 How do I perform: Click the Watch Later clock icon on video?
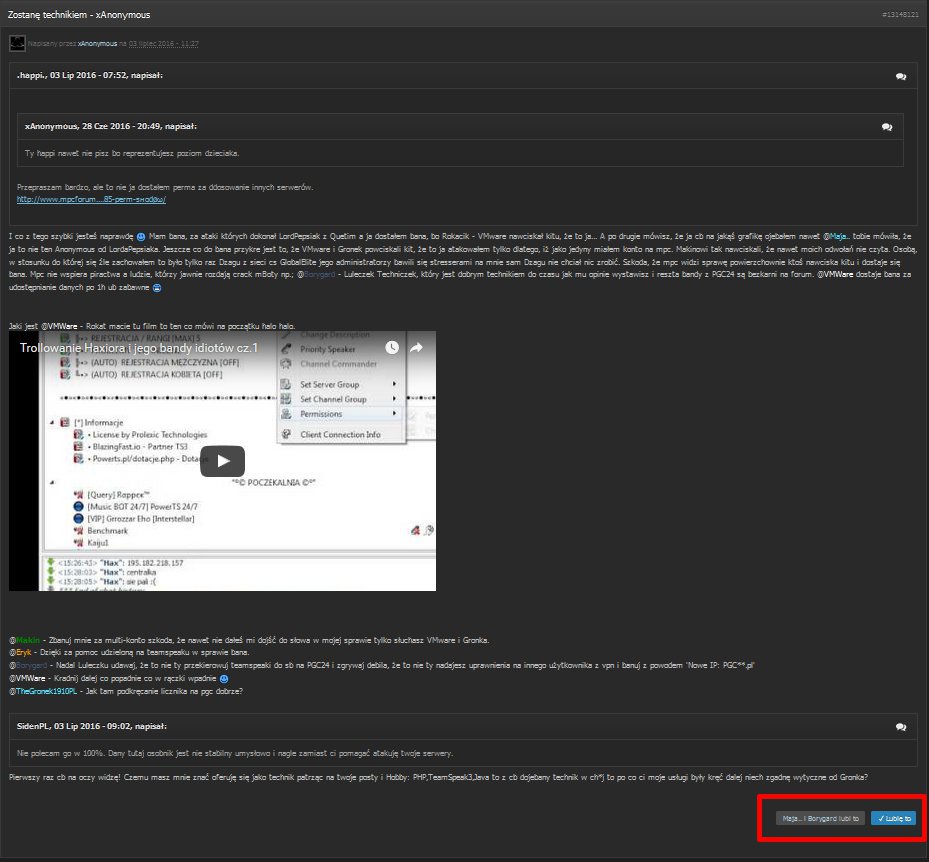pyautogui.click(x=392, y=348)
